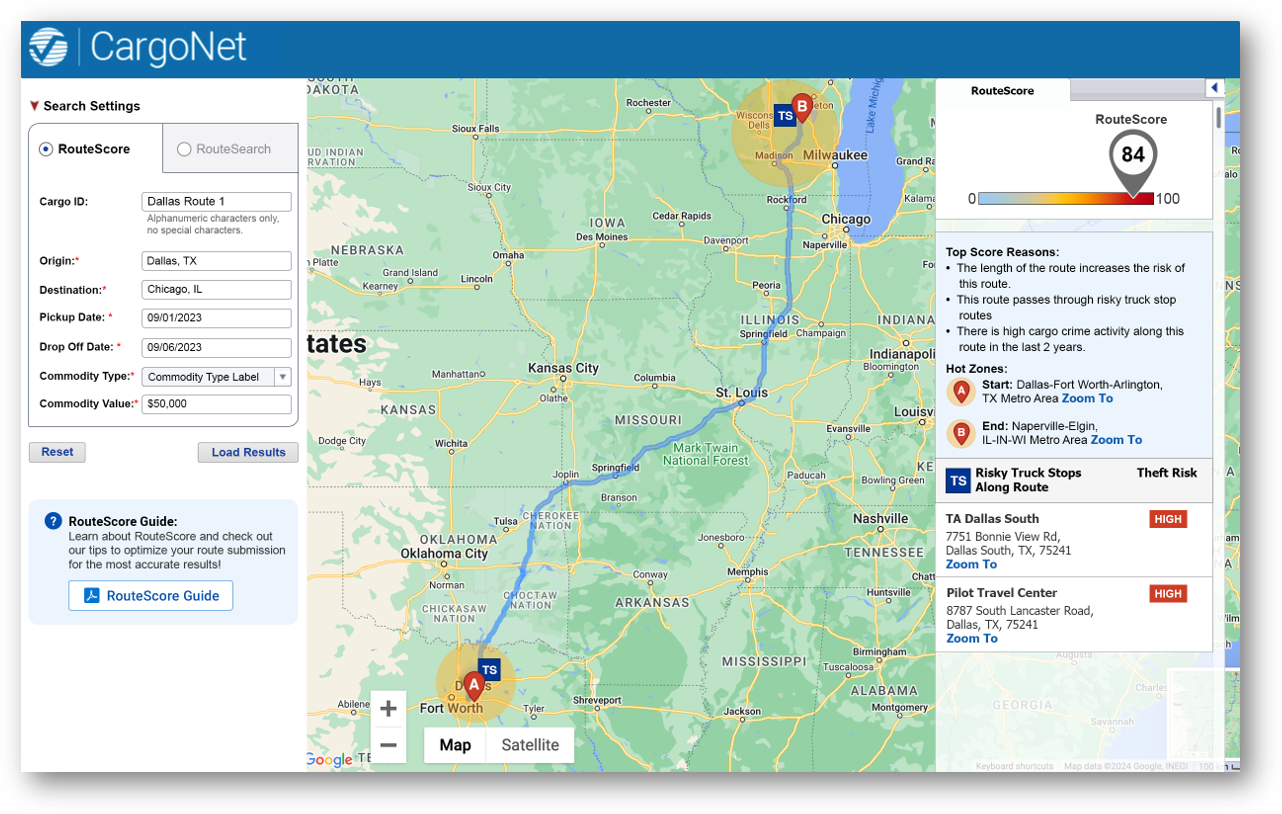1282x814 pixels.
Task: Click the Load Results button
Action: [x=248, y=452]
